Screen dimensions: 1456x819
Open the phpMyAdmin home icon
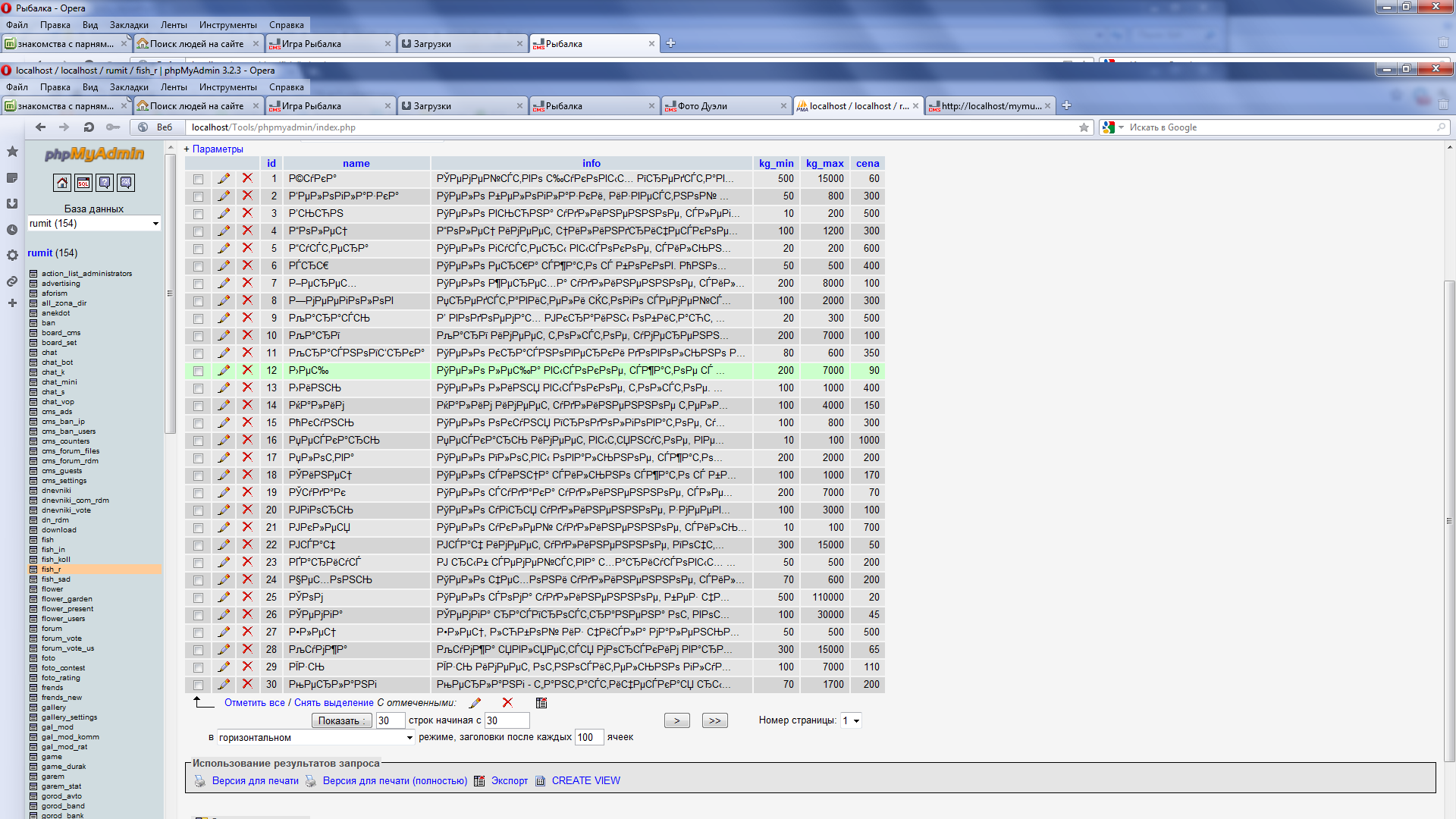(62, 183)
